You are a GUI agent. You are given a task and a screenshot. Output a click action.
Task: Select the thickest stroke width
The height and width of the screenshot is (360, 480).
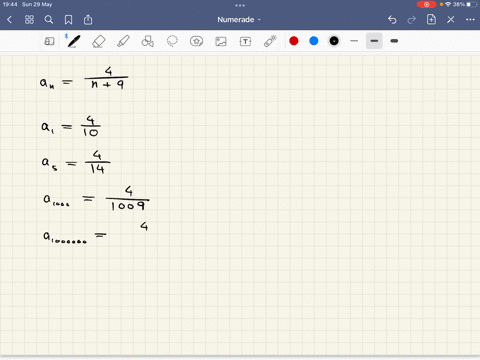click(x=394, y=41)
